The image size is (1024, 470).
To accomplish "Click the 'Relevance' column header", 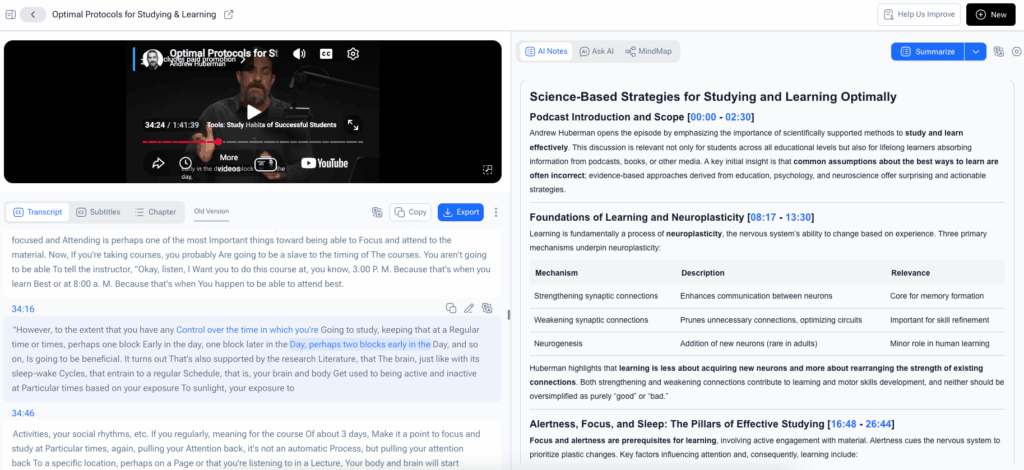I will click(910, 273).
